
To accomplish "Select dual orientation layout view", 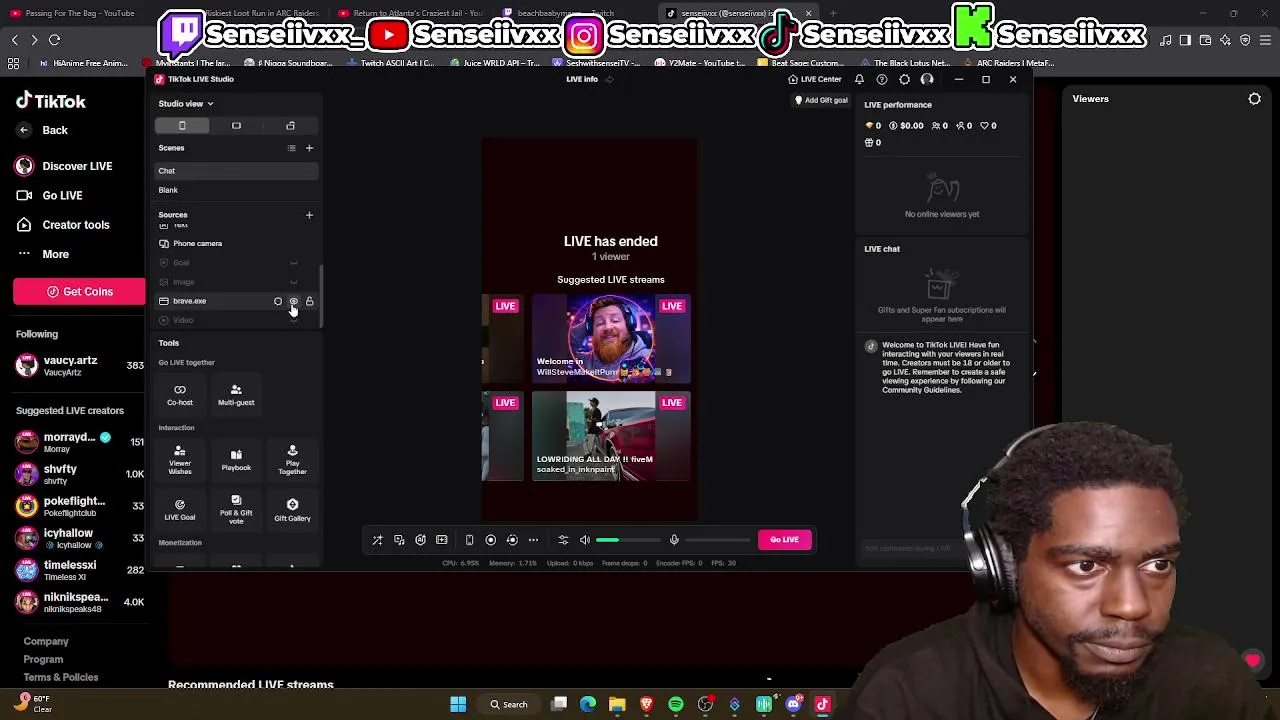I will 290,126.
